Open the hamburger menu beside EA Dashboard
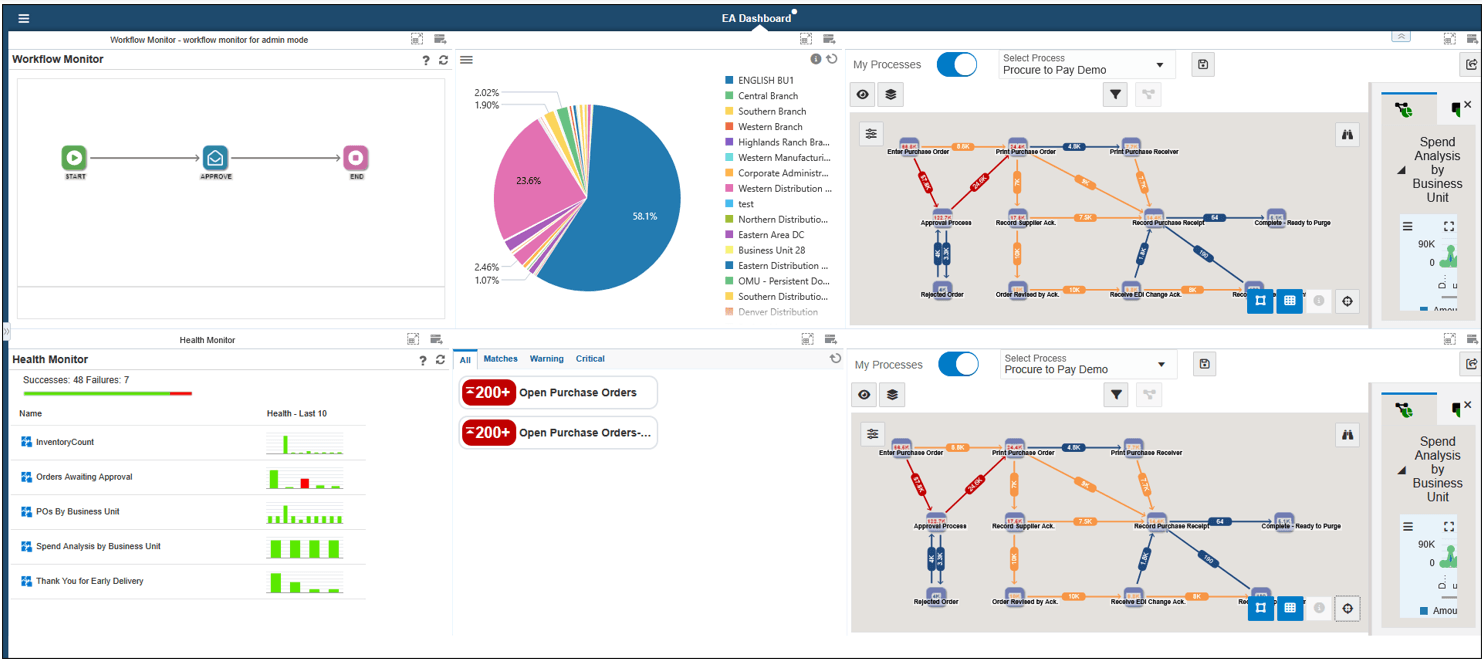This screenshot has width=1482, height=660. [x=24, y=18]
